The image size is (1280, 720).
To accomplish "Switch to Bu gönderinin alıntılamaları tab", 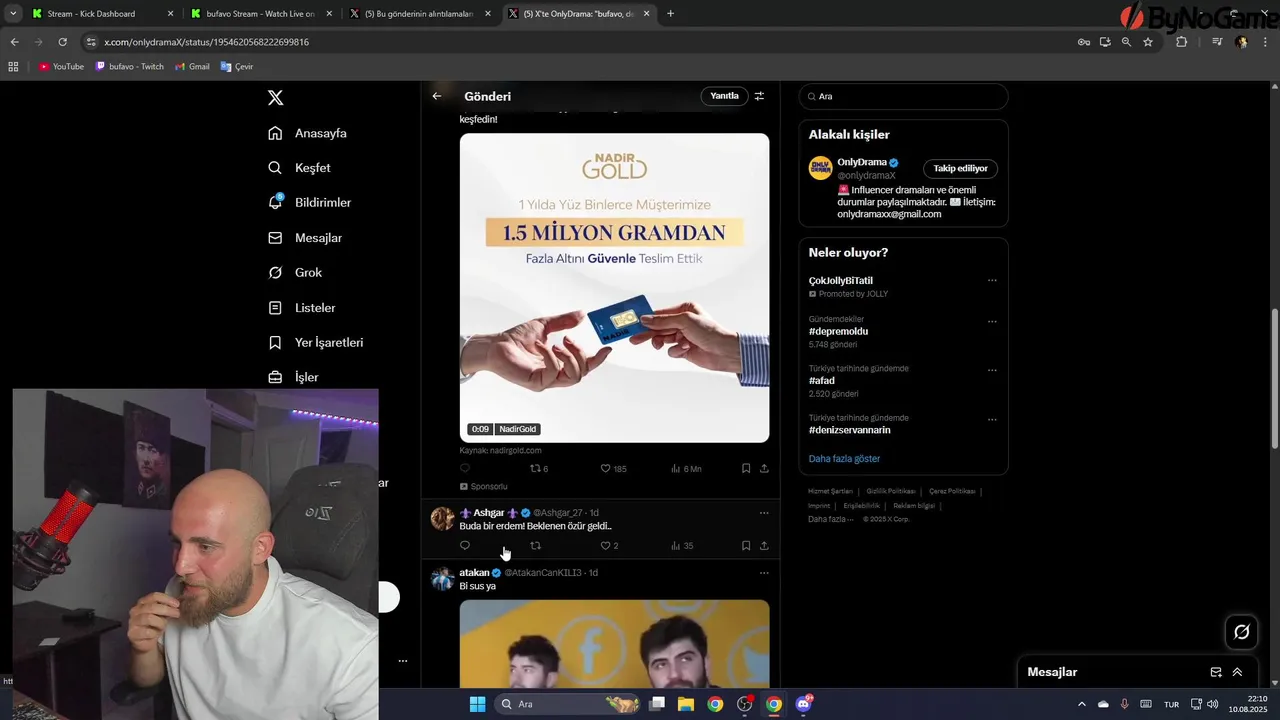I will pos(421,14).
